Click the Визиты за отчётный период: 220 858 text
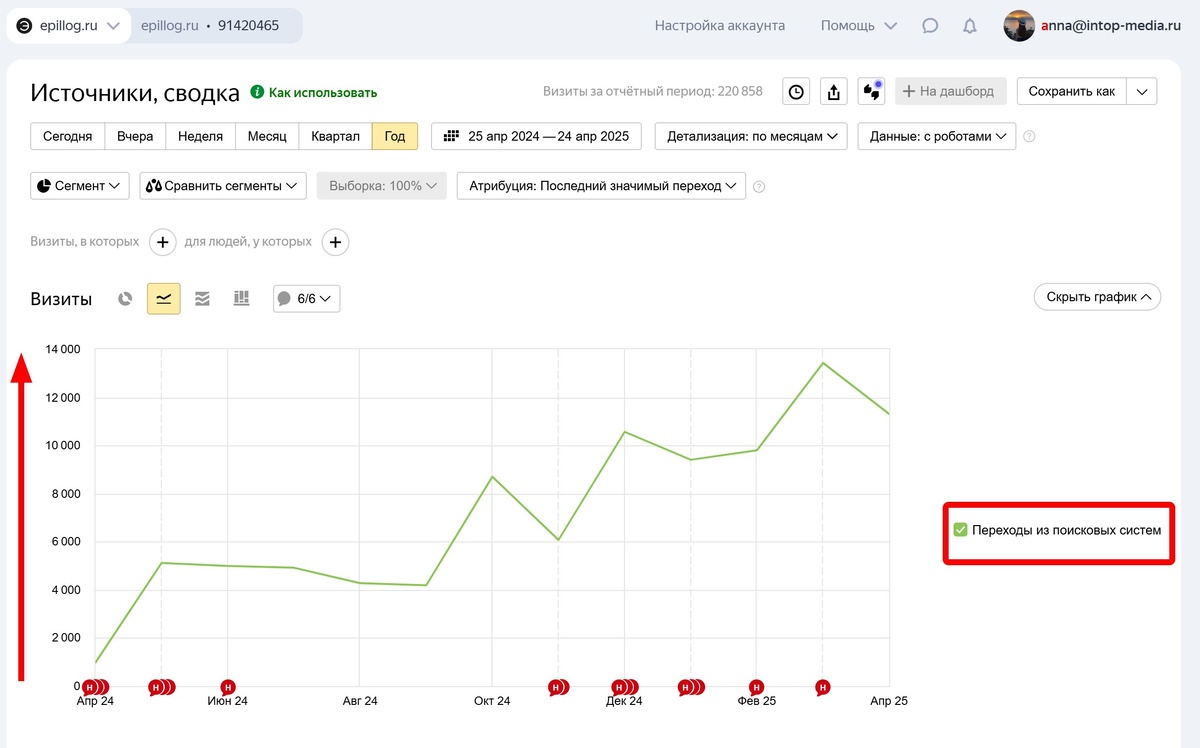 (x=653, y=92)
